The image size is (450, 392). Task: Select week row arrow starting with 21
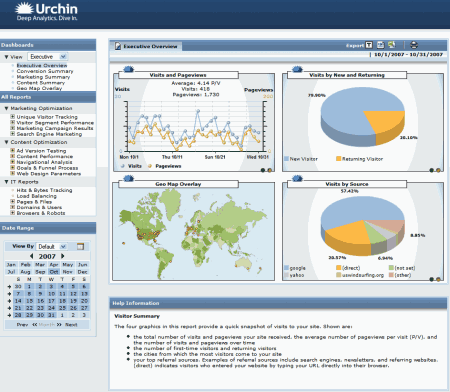pyautogui.click(x=9, y=308)
